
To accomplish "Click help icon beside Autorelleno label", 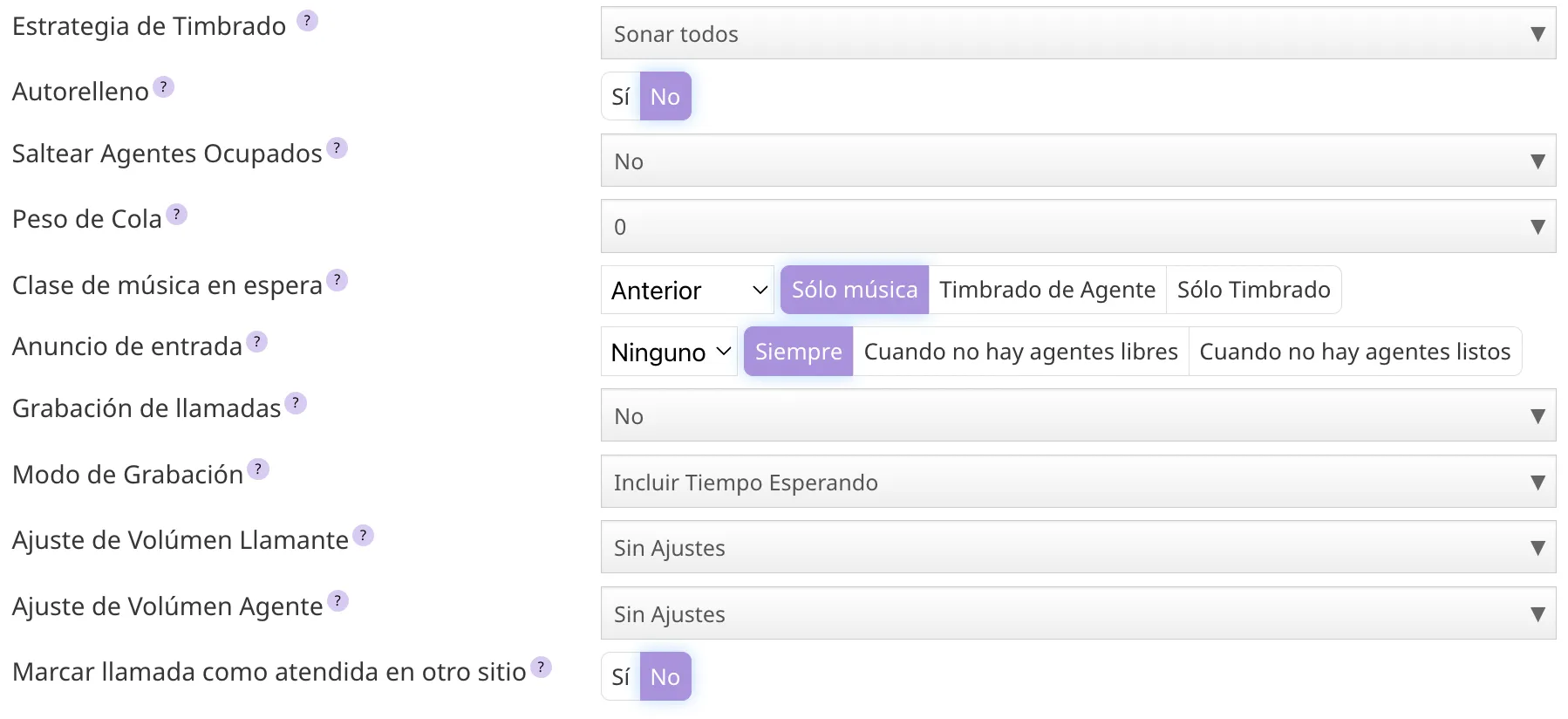I will pos(164,86).
